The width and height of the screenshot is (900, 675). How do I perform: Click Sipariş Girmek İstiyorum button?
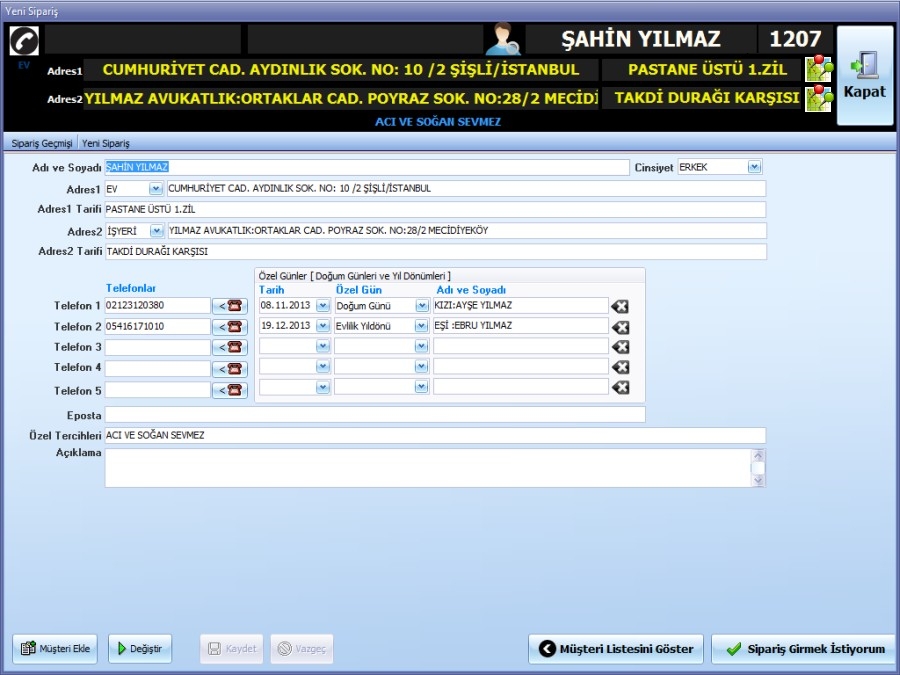coord(805,649)
